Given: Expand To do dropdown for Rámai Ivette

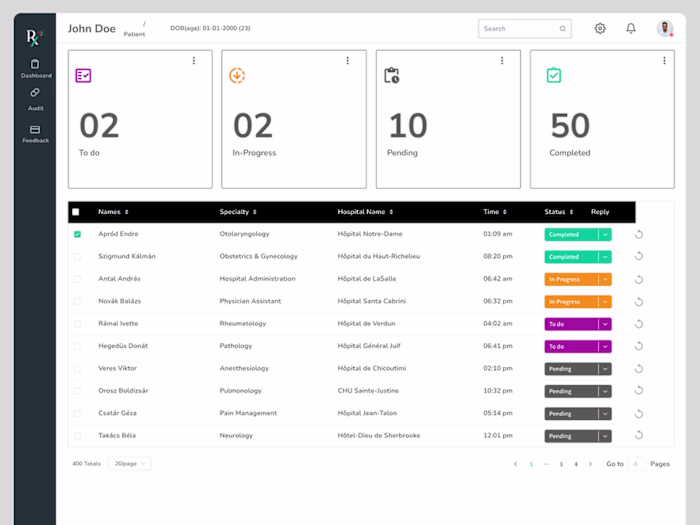Looking at the screenshot, I should coord(605,324).
